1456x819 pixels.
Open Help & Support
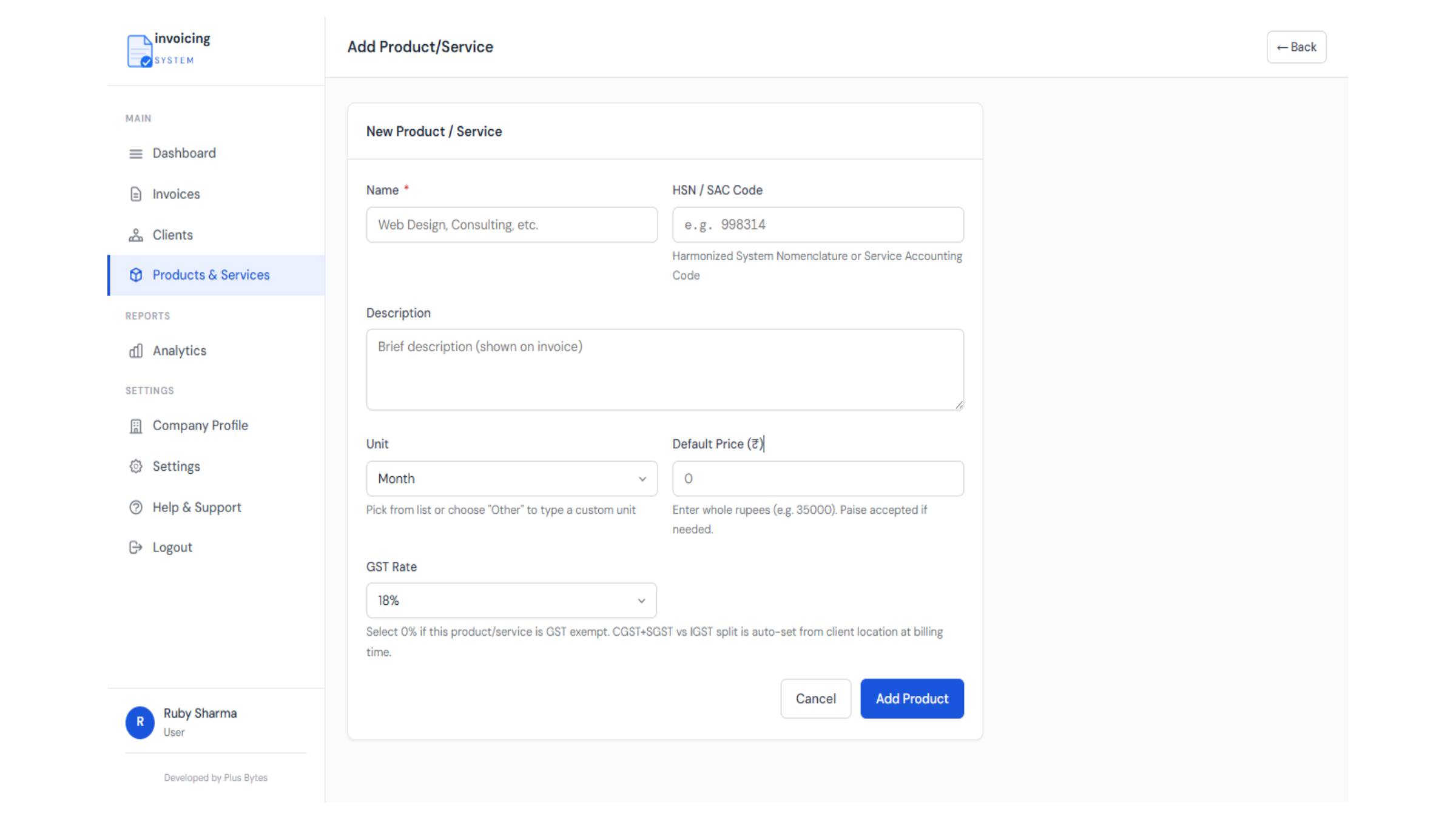tap(216, 507)
